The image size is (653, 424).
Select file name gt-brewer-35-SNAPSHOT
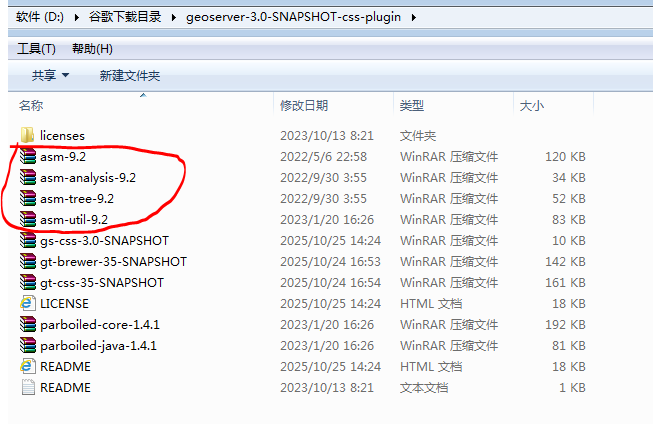[x=113, y=262]
